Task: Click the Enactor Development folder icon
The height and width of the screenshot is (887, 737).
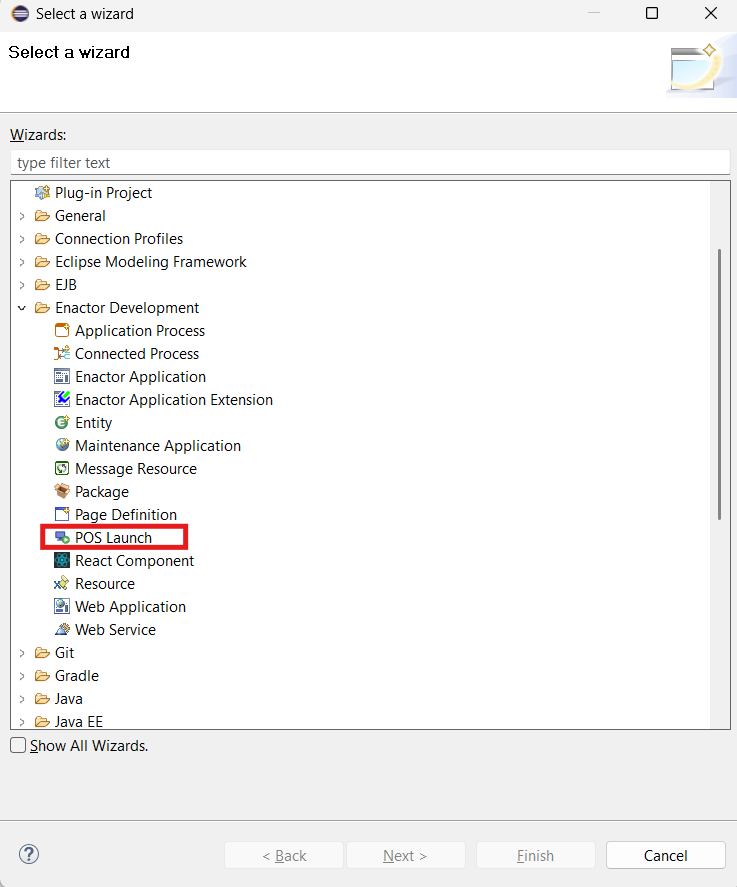Action: click(x=42, y=308)
